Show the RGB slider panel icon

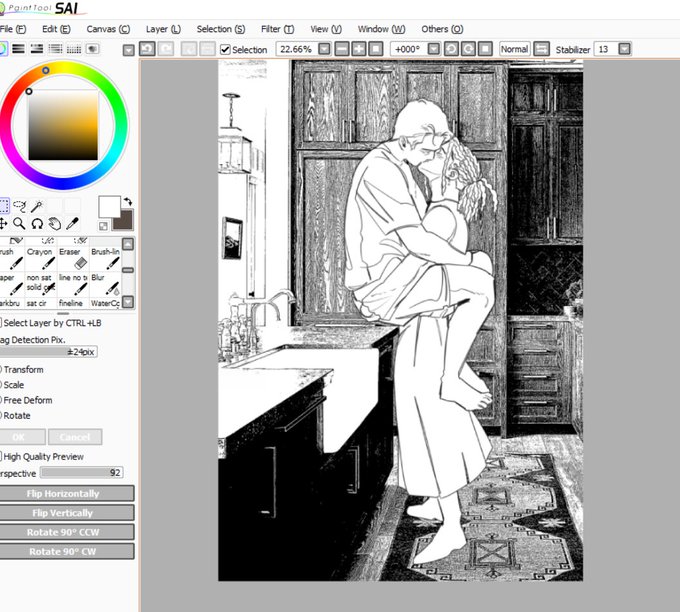coord(18,49)
